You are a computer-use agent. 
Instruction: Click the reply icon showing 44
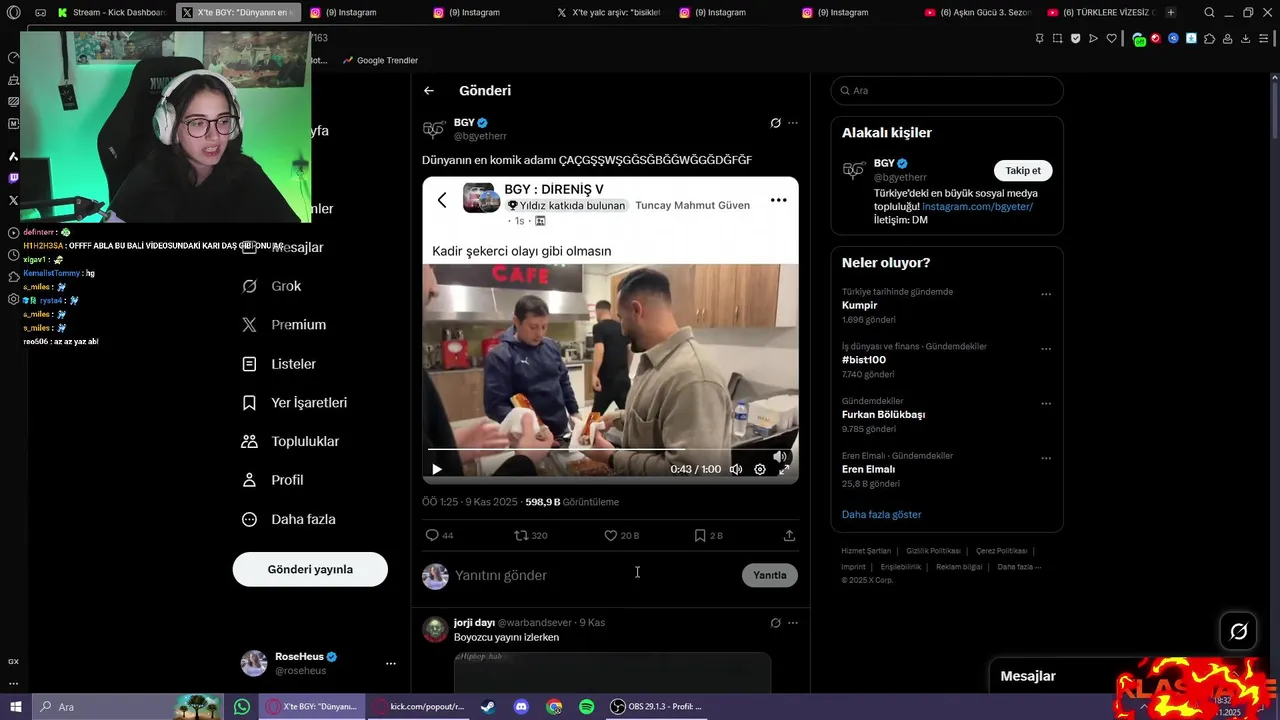pos(439,536)
